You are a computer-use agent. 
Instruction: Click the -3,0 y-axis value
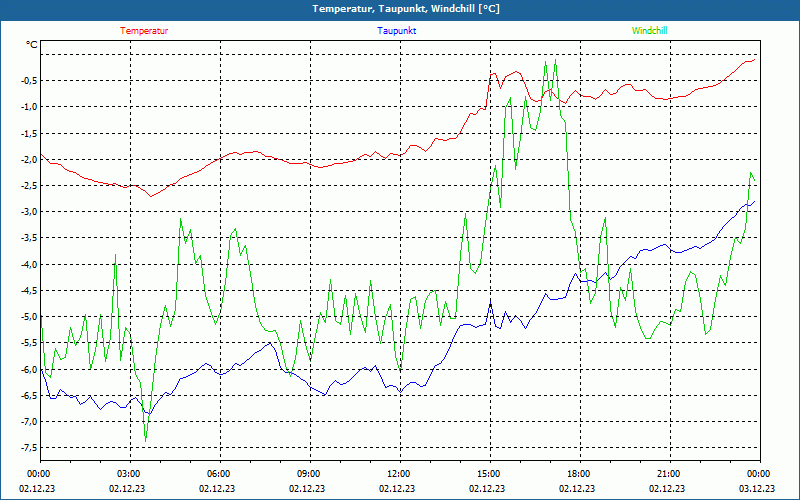(29, 212)
